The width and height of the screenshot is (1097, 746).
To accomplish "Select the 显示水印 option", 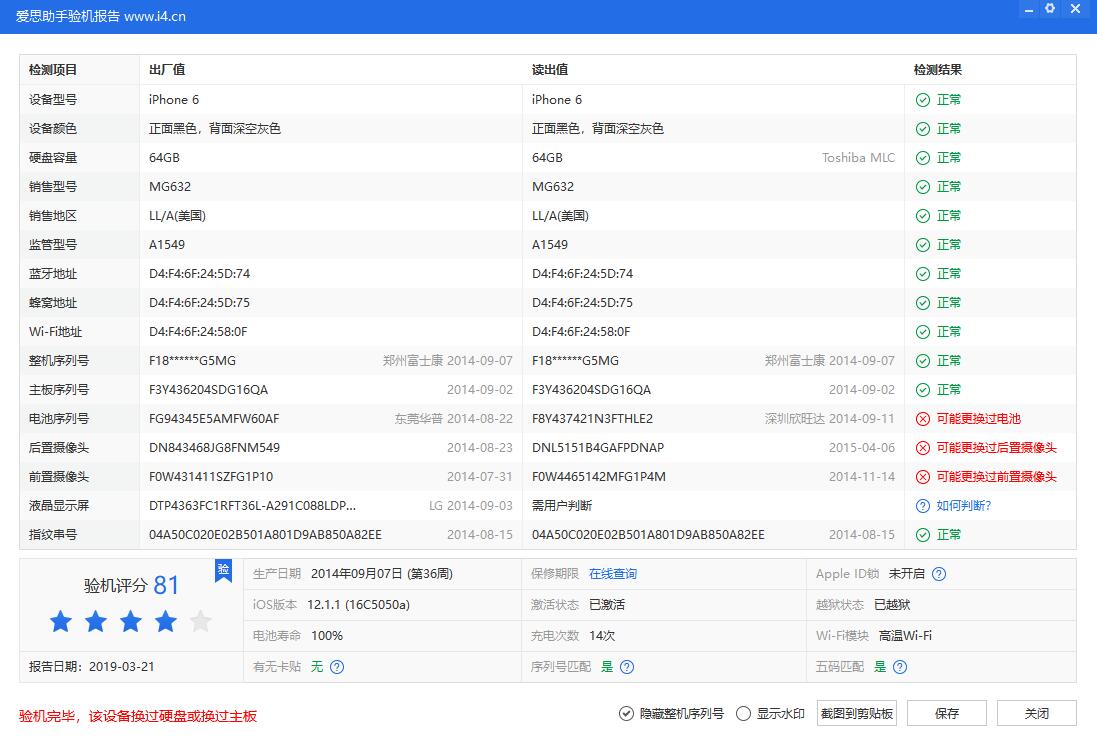I will click(x=742, y=713).
